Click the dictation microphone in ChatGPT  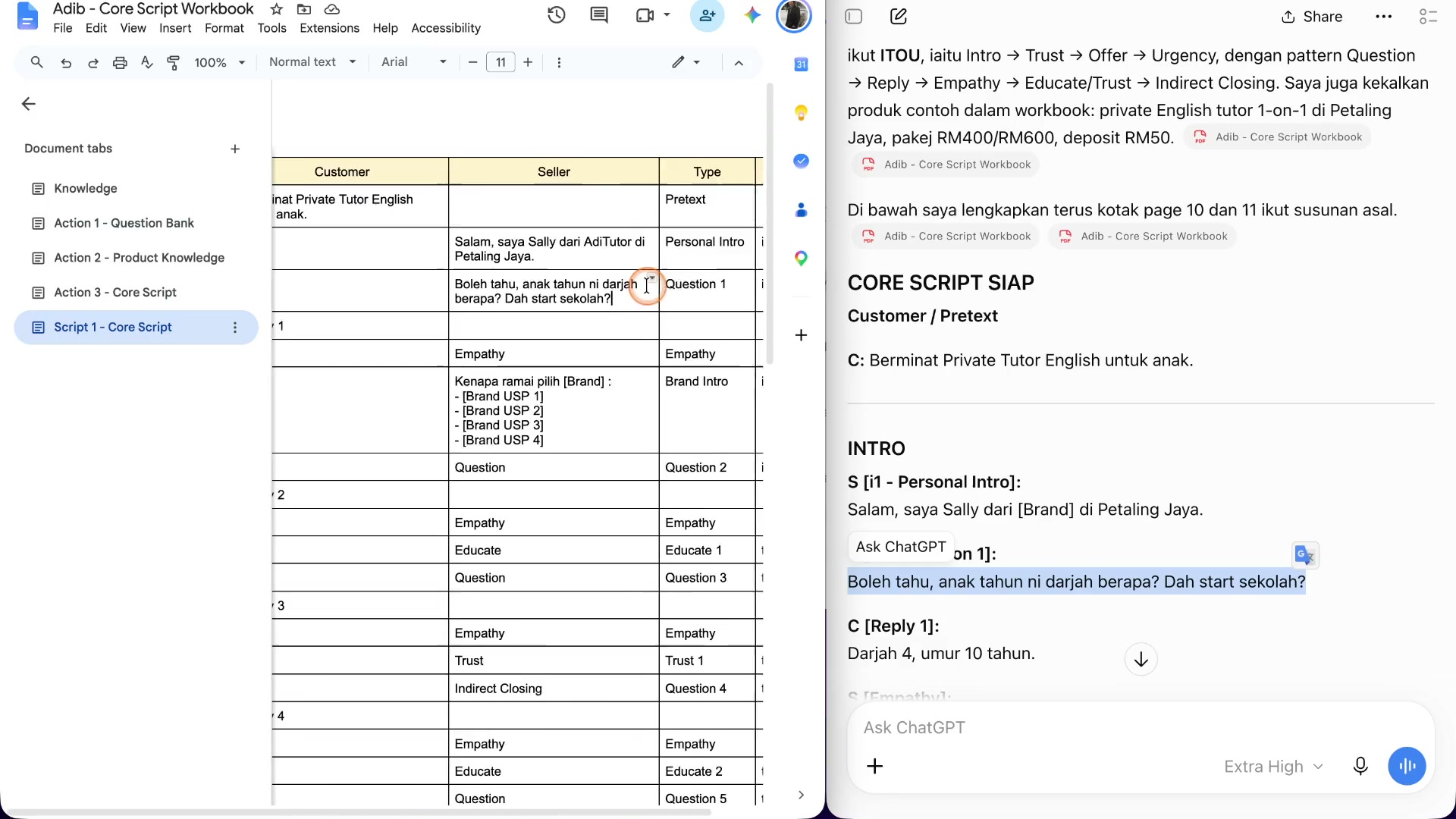1360,766
